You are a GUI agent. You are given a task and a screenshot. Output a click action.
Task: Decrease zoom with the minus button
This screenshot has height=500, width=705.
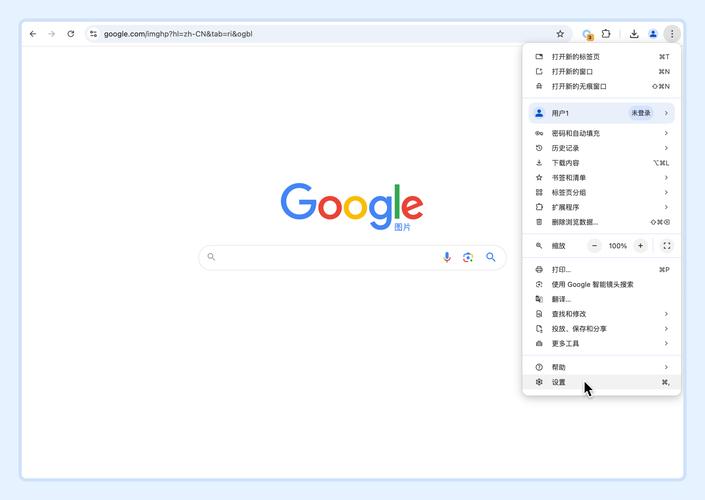tap(594, 246)
